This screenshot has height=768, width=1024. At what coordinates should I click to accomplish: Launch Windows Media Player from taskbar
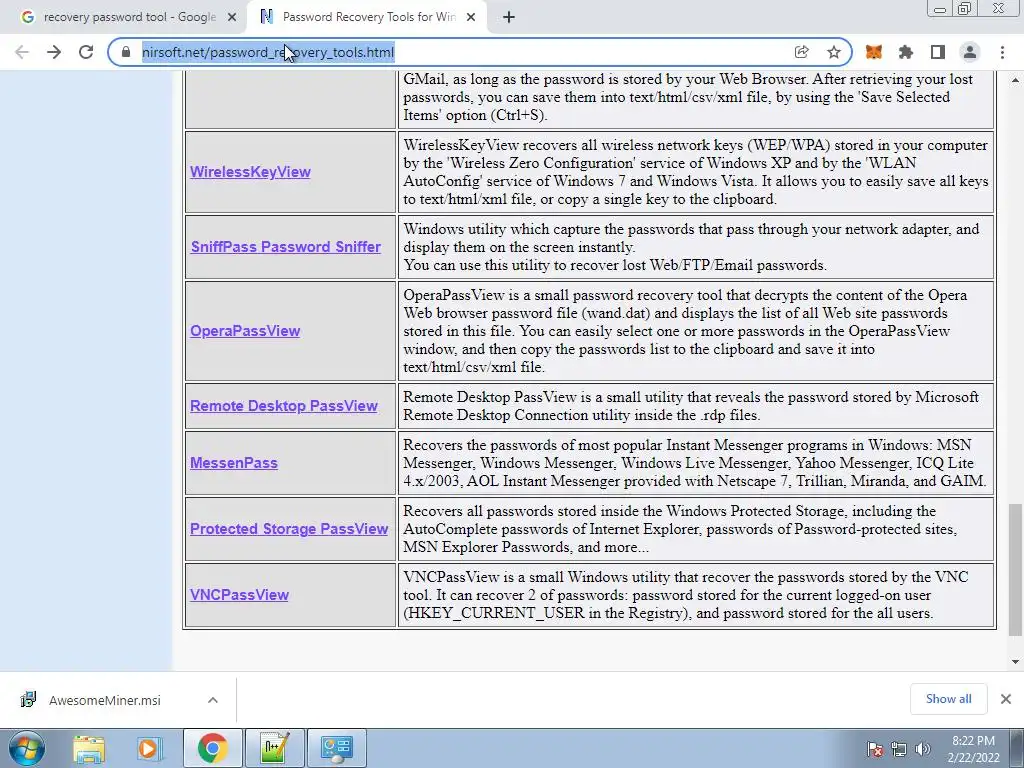149,748
